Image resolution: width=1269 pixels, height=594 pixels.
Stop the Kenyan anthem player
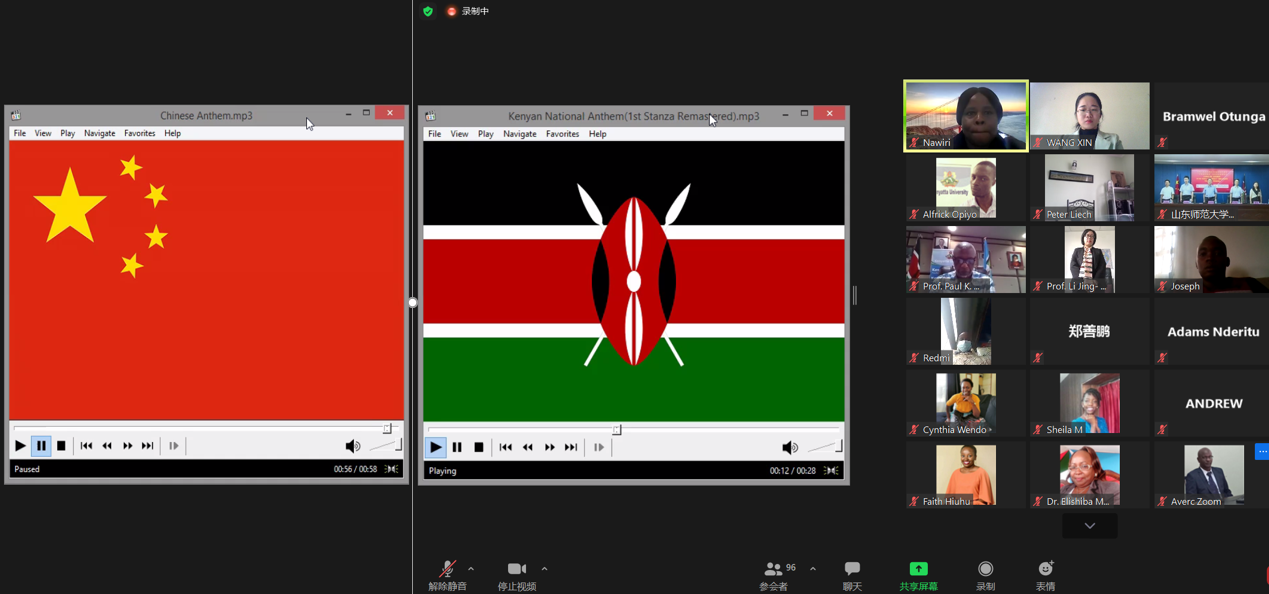[479, 447]
